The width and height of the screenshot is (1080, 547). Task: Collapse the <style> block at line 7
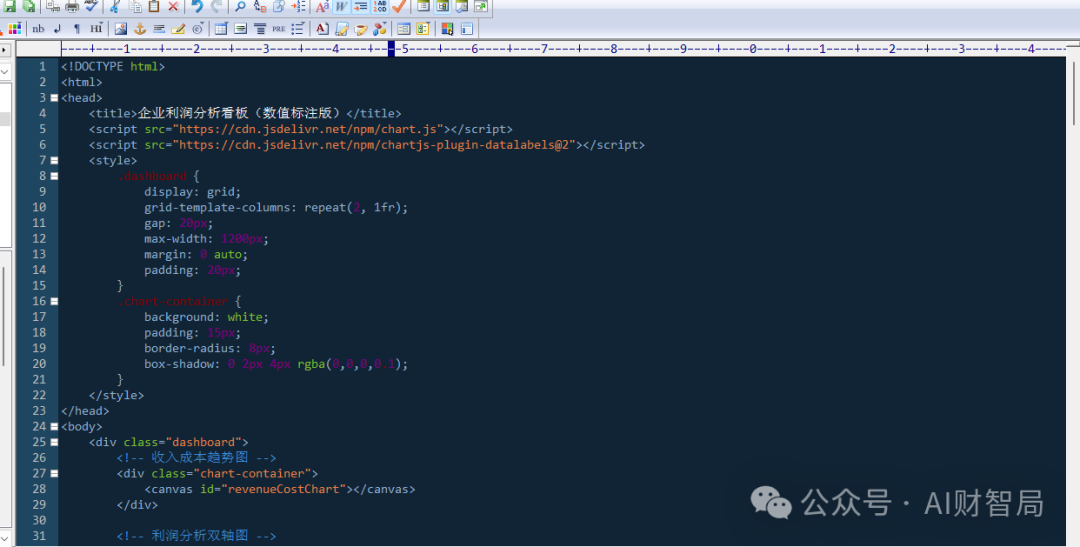coord(54,161)
